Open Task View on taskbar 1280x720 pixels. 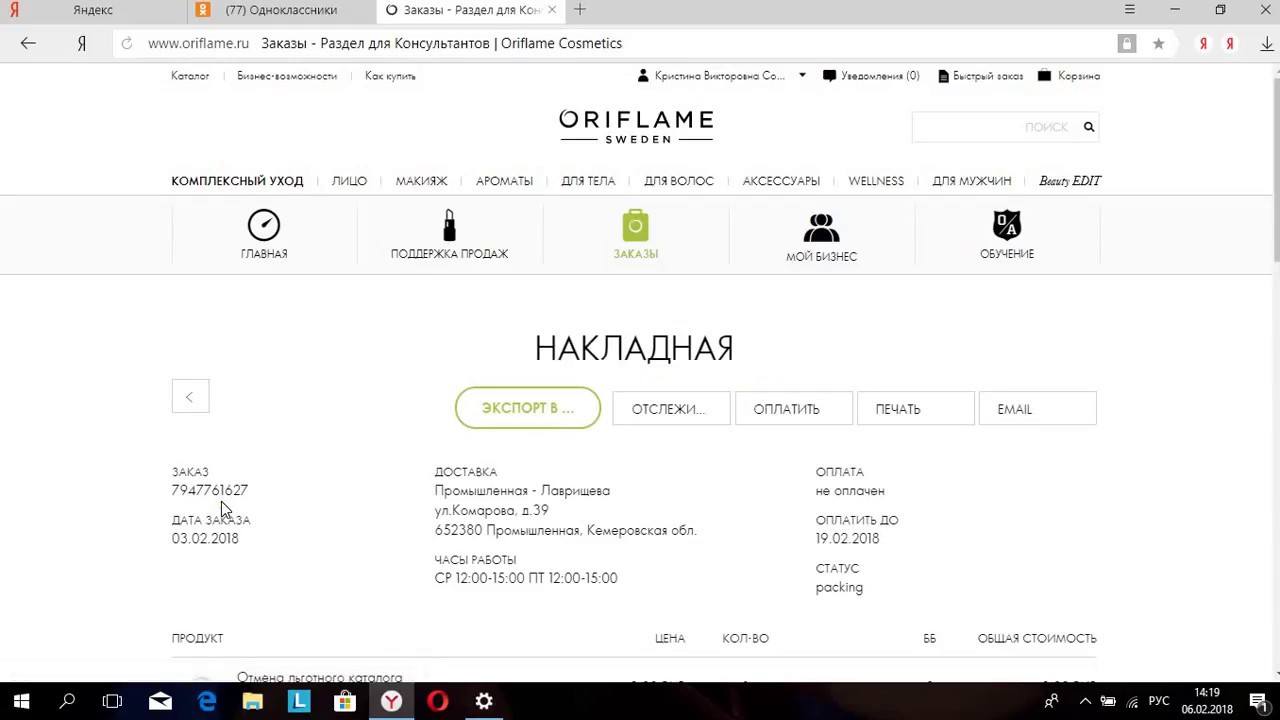pyautogui.click(x=113, y=701)
